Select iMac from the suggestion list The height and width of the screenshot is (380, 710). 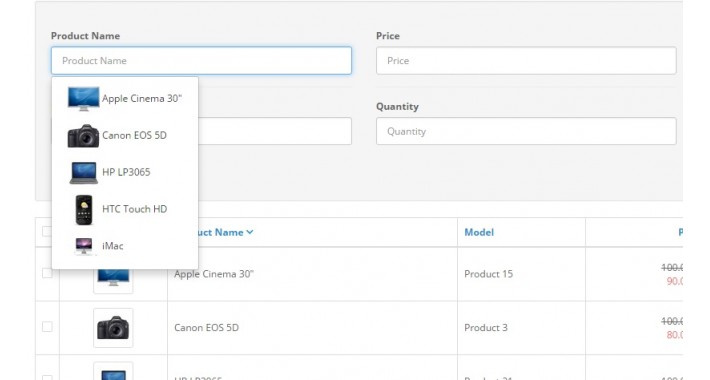[x=125, y=246]
